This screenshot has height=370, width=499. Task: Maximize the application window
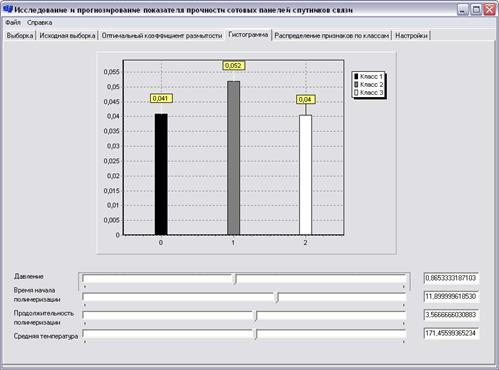pyautogui.click(x=476, y=10)
